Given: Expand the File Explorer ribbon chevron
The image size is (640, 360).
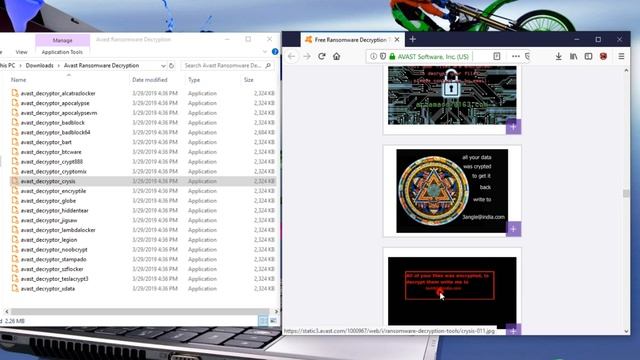Looking at the screenshot, I should click(265, 52).
